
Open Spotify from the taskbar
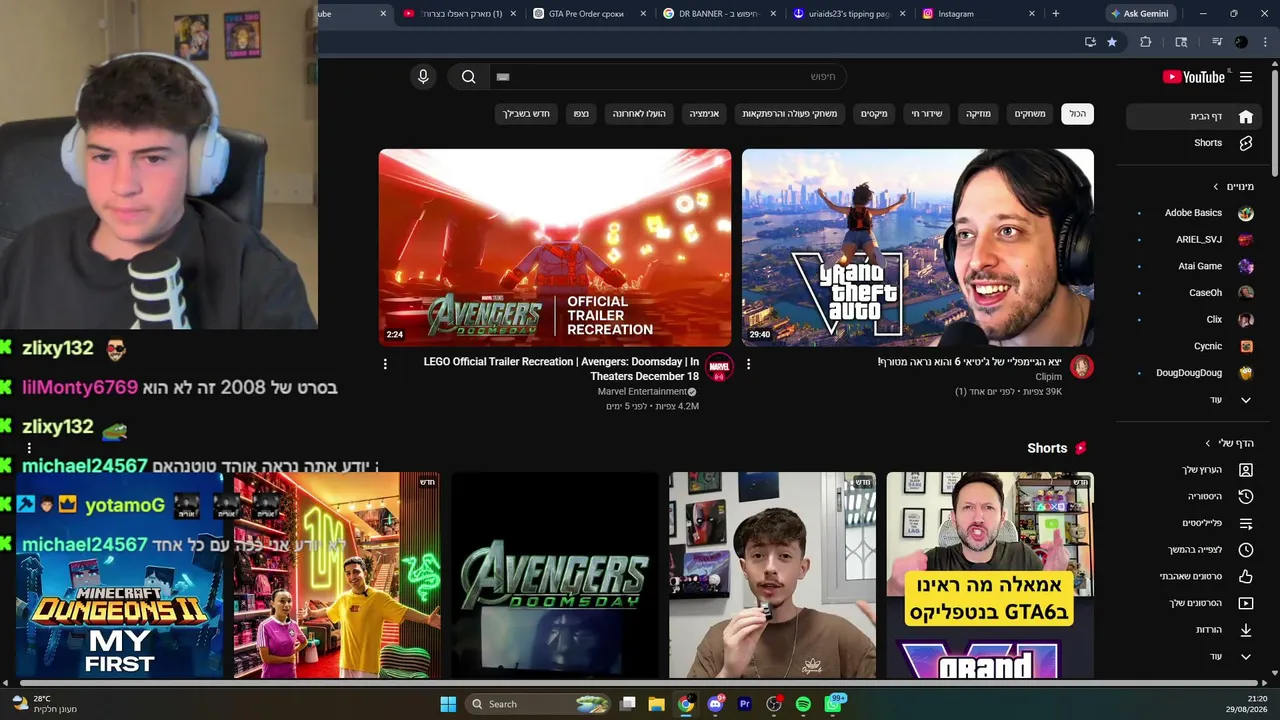tap(803, 704)
